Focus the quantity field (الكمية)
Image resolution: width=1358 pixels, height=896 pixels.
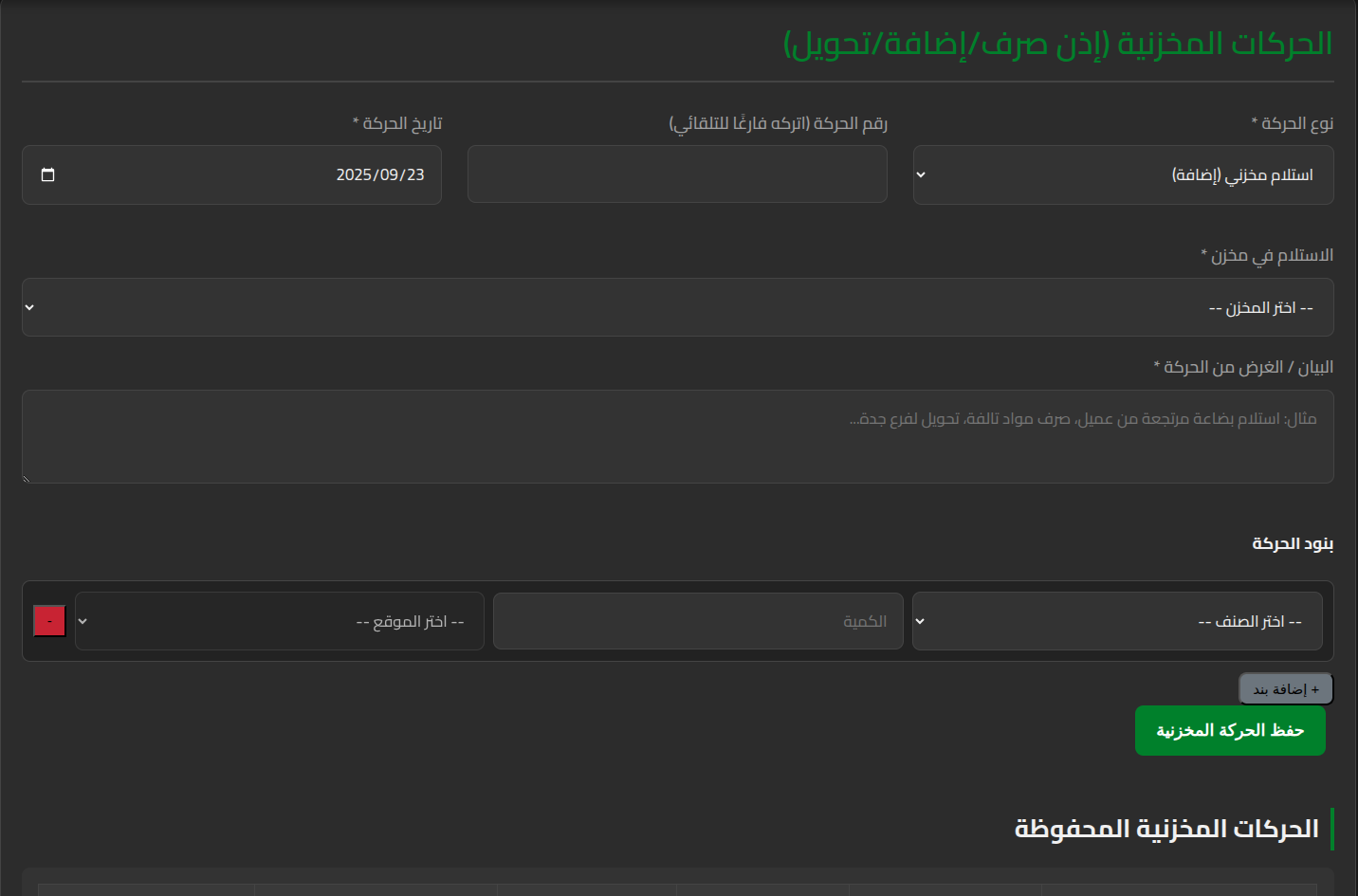[x=698, y=621]
